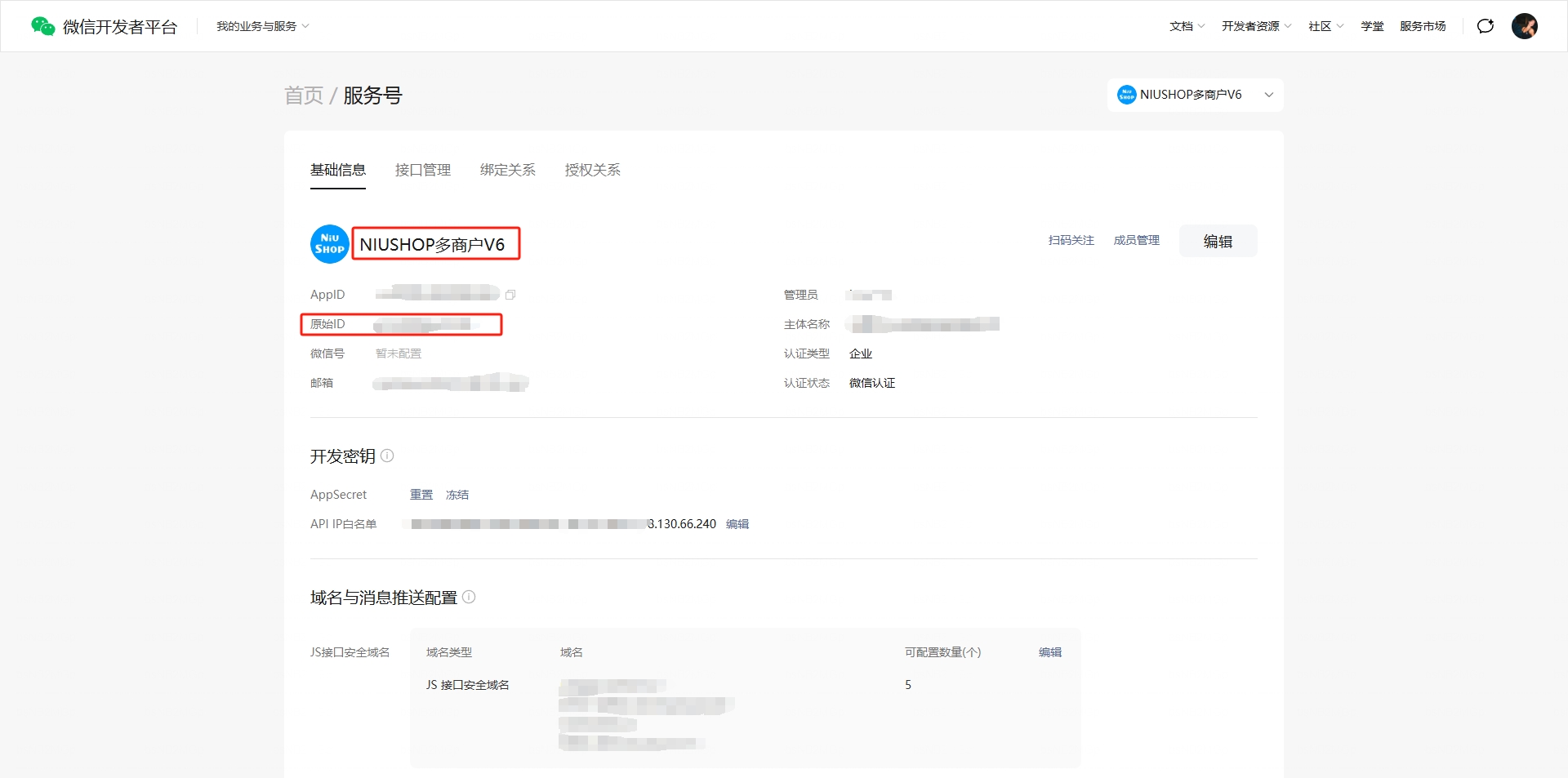Click 冻结 to freeze AppSecret

click(457, 495)
